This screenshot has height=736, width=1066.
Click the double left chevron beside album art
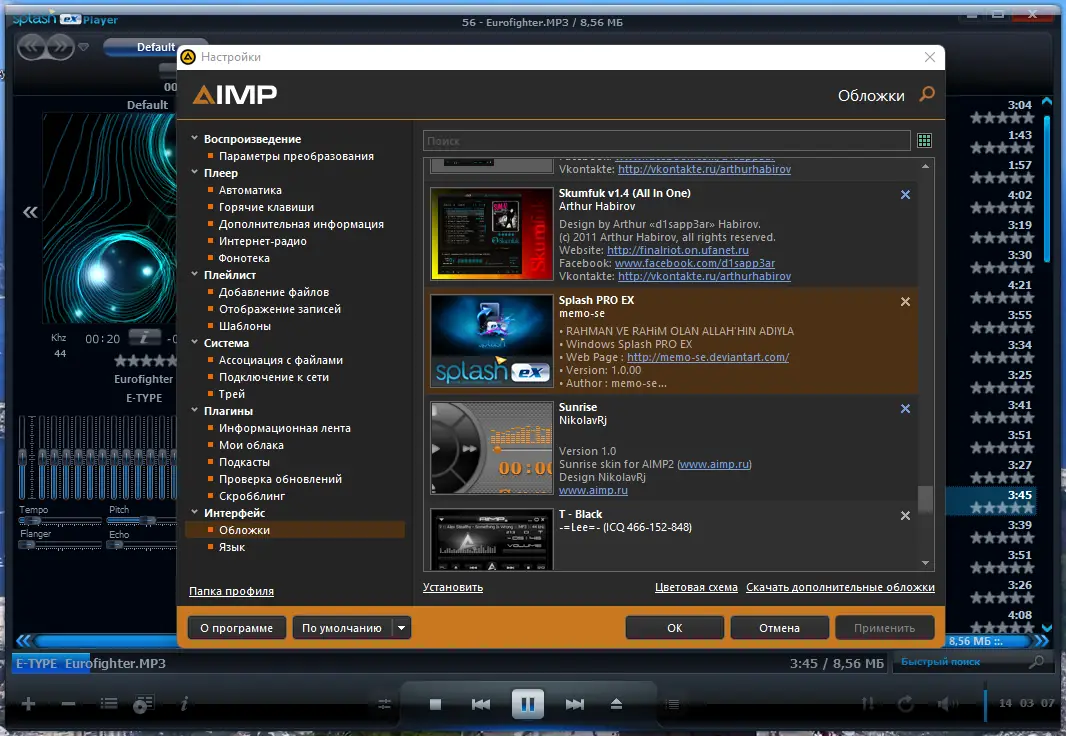pyautogui.click(x=30, y=213)
